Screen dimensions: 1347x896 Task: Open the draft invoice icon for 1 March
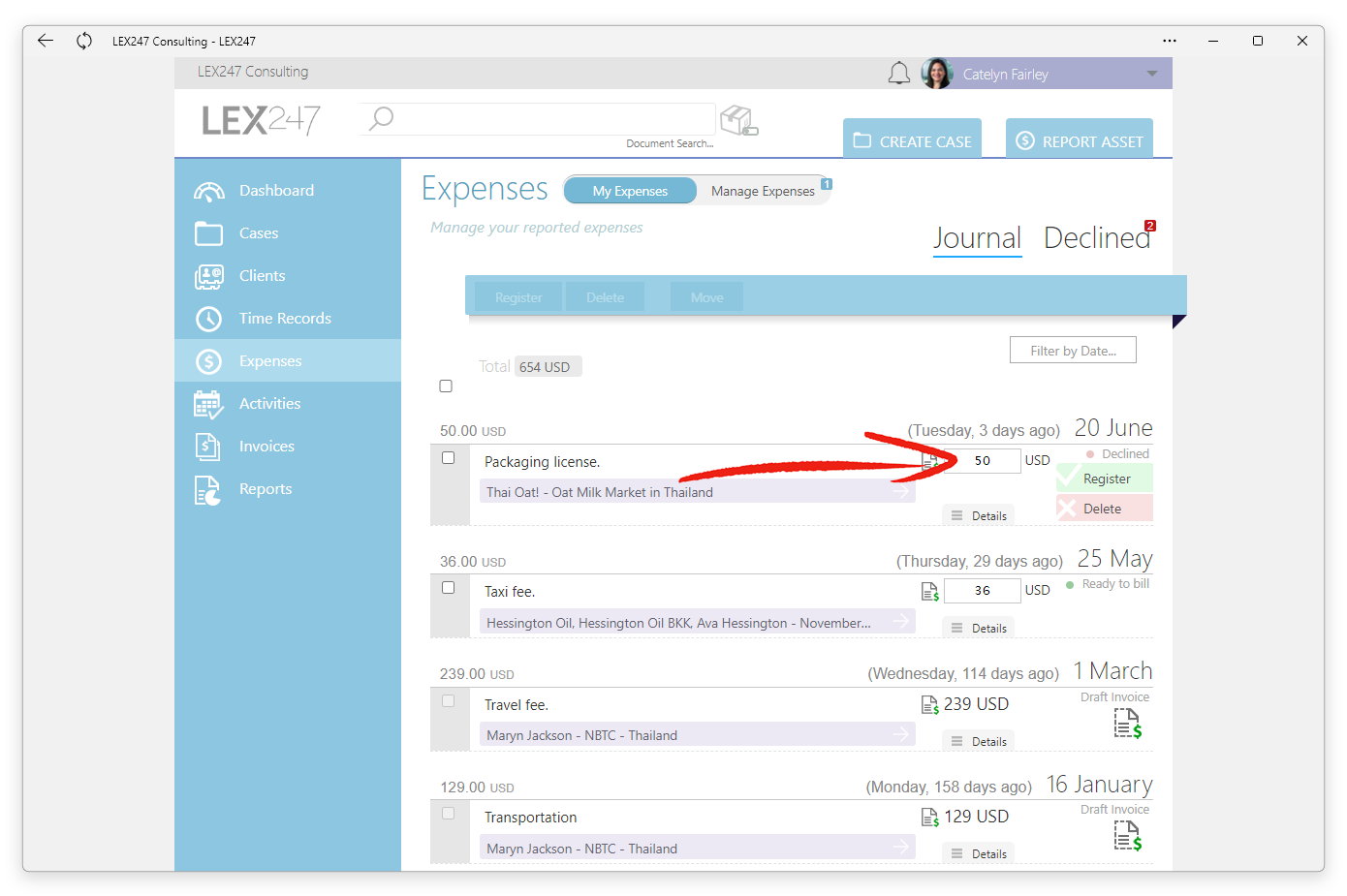pyautogui.click(x=1128, y=723)
